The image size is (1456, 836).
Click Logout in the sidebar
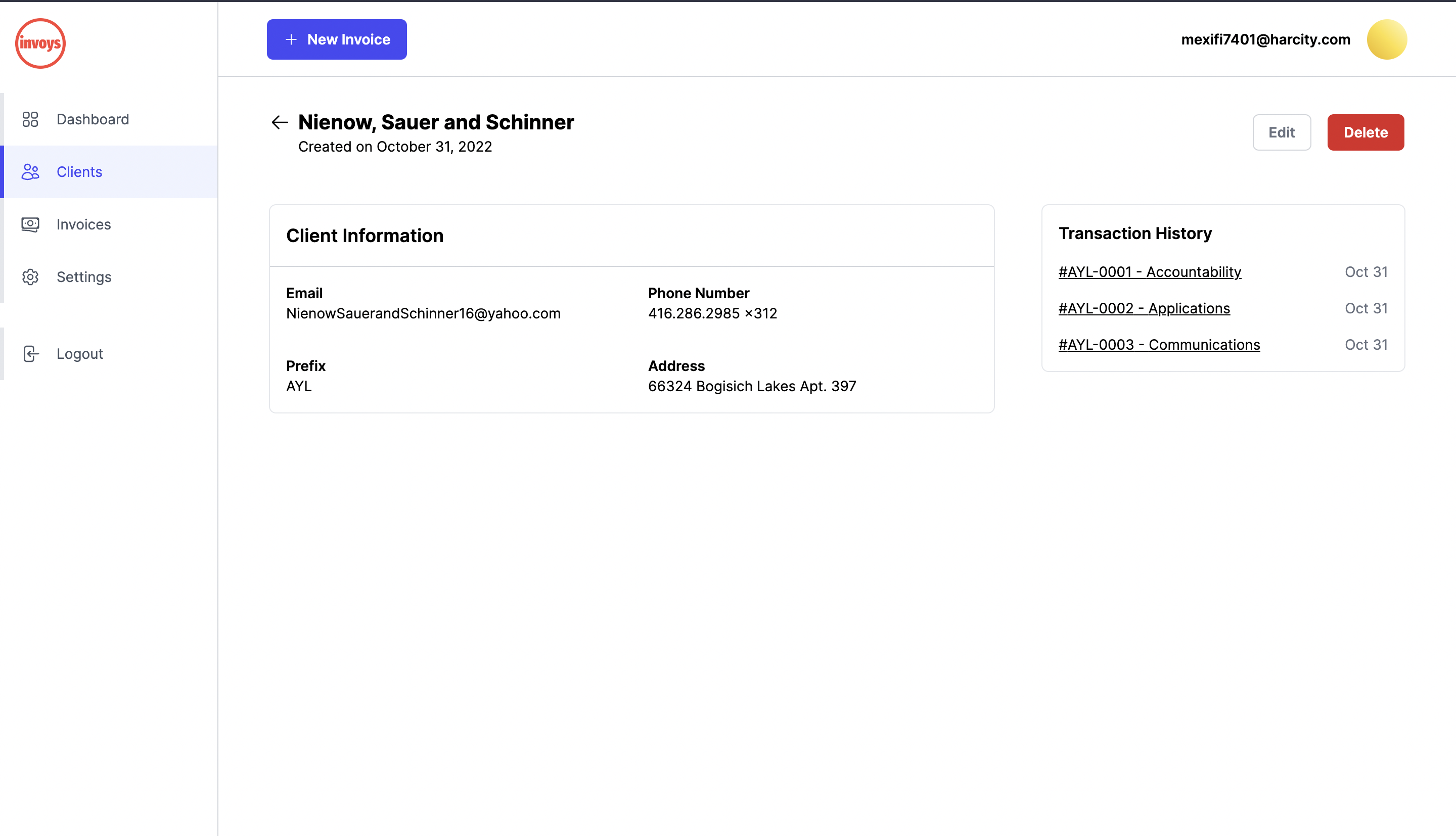80,354
